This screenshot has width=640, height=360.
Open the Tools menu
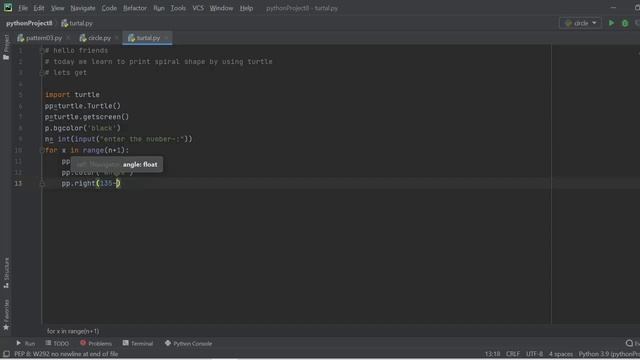click(178, 8)
